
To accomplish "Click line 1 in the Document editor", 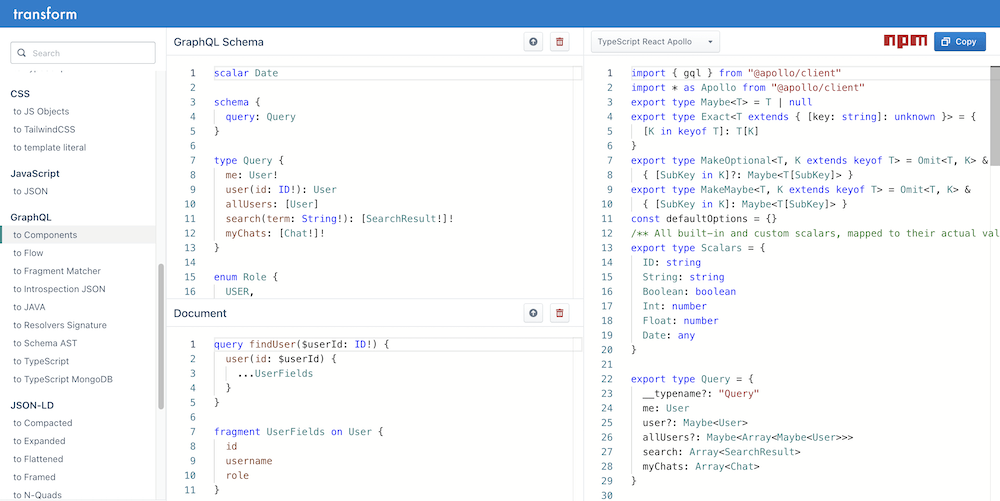I will (x=300, y=344).
